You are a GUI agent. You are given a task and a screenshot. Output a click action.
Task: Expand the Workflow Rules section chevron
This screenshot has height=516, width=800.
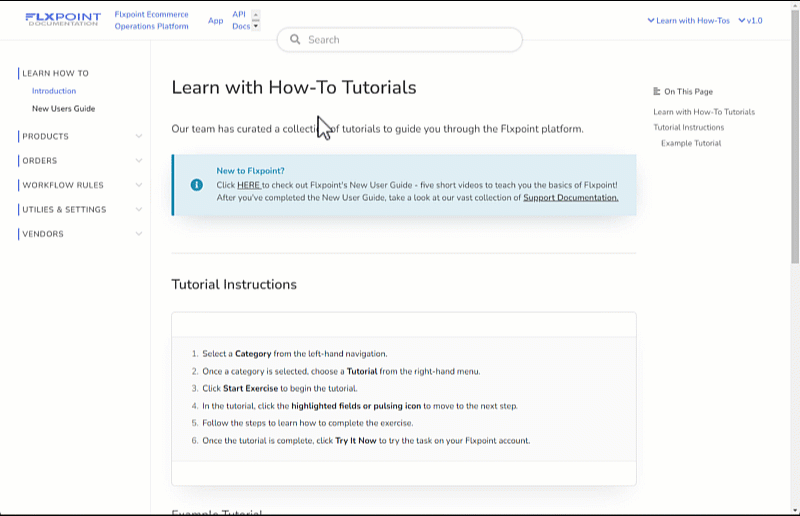click(139, 185)
